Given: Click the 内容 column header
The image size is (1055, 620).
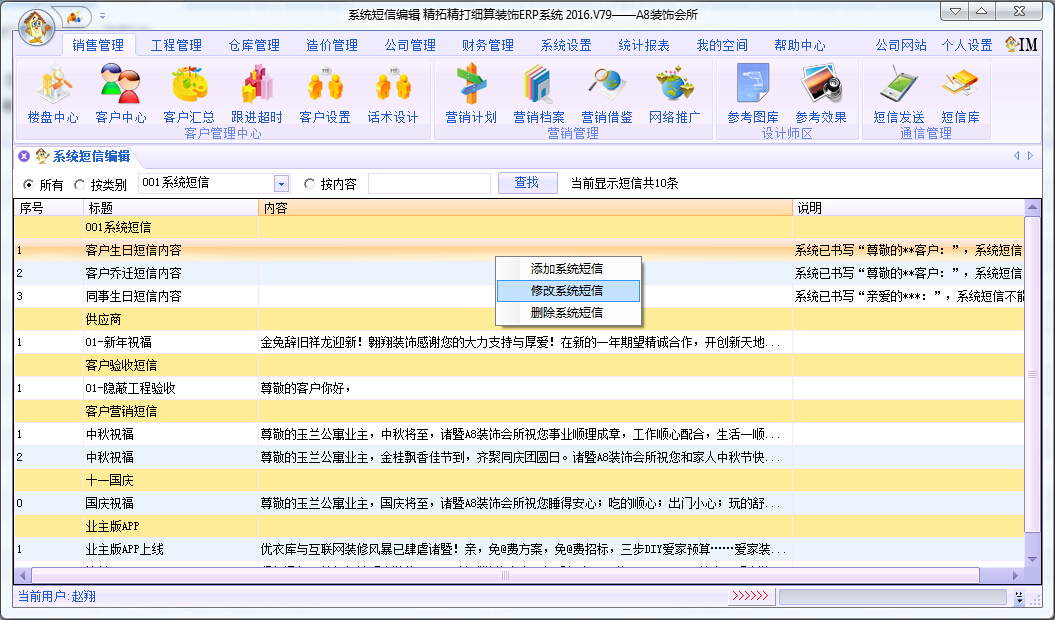Looking at the screenshot, I should point(525,208).
